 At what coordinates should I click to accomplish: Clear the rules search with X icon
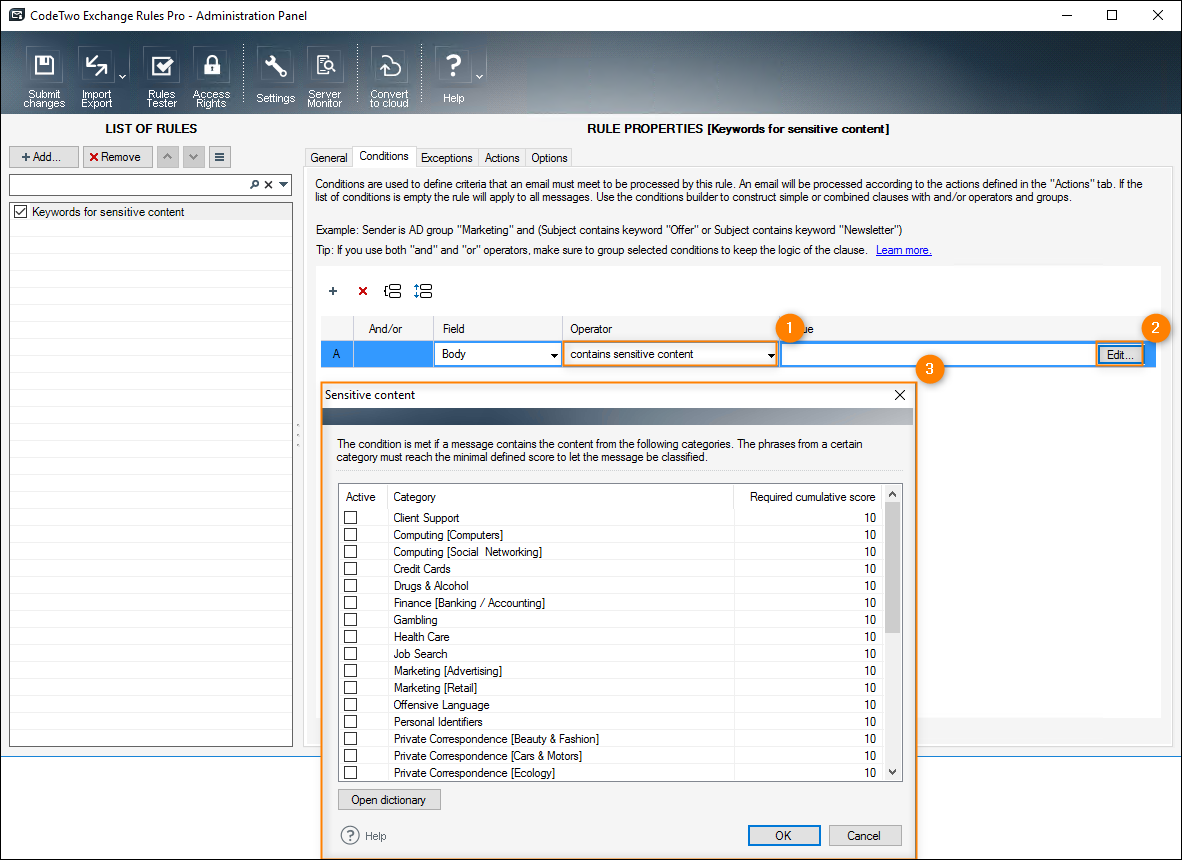[x=268, y=184]
